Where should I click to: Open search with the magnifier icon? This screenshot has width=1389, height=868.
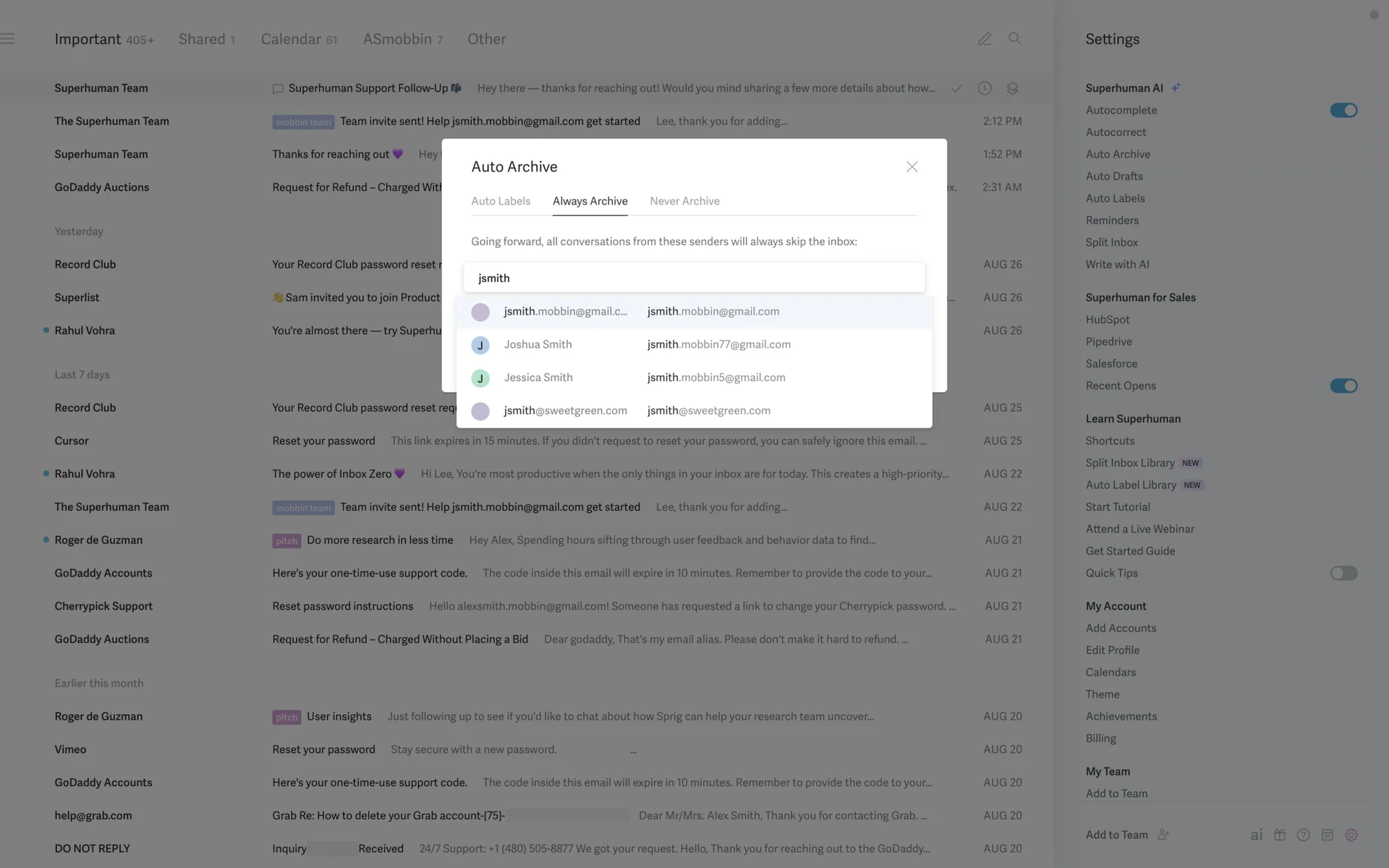[1015, 39]
